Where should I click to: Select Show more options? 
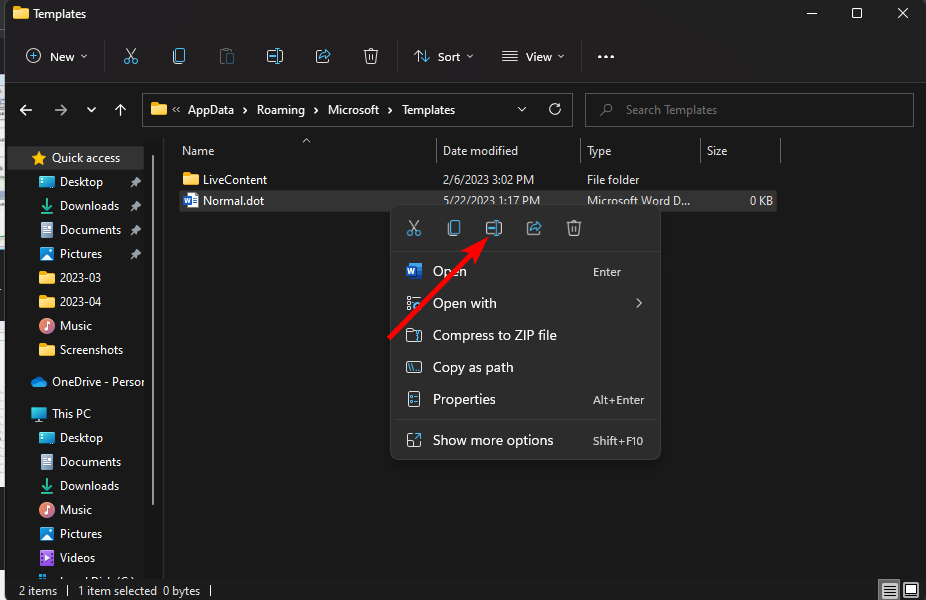[x=525, y=441]
